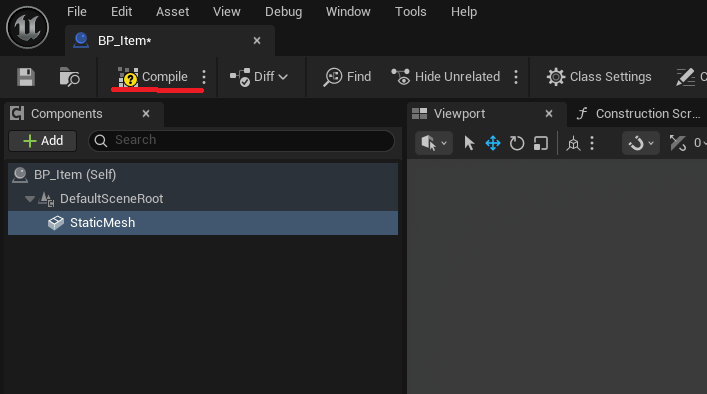The height and width of the screenshot is (394, 707).
Task: Open Compile options menu dots
Action: coord(204,77)
